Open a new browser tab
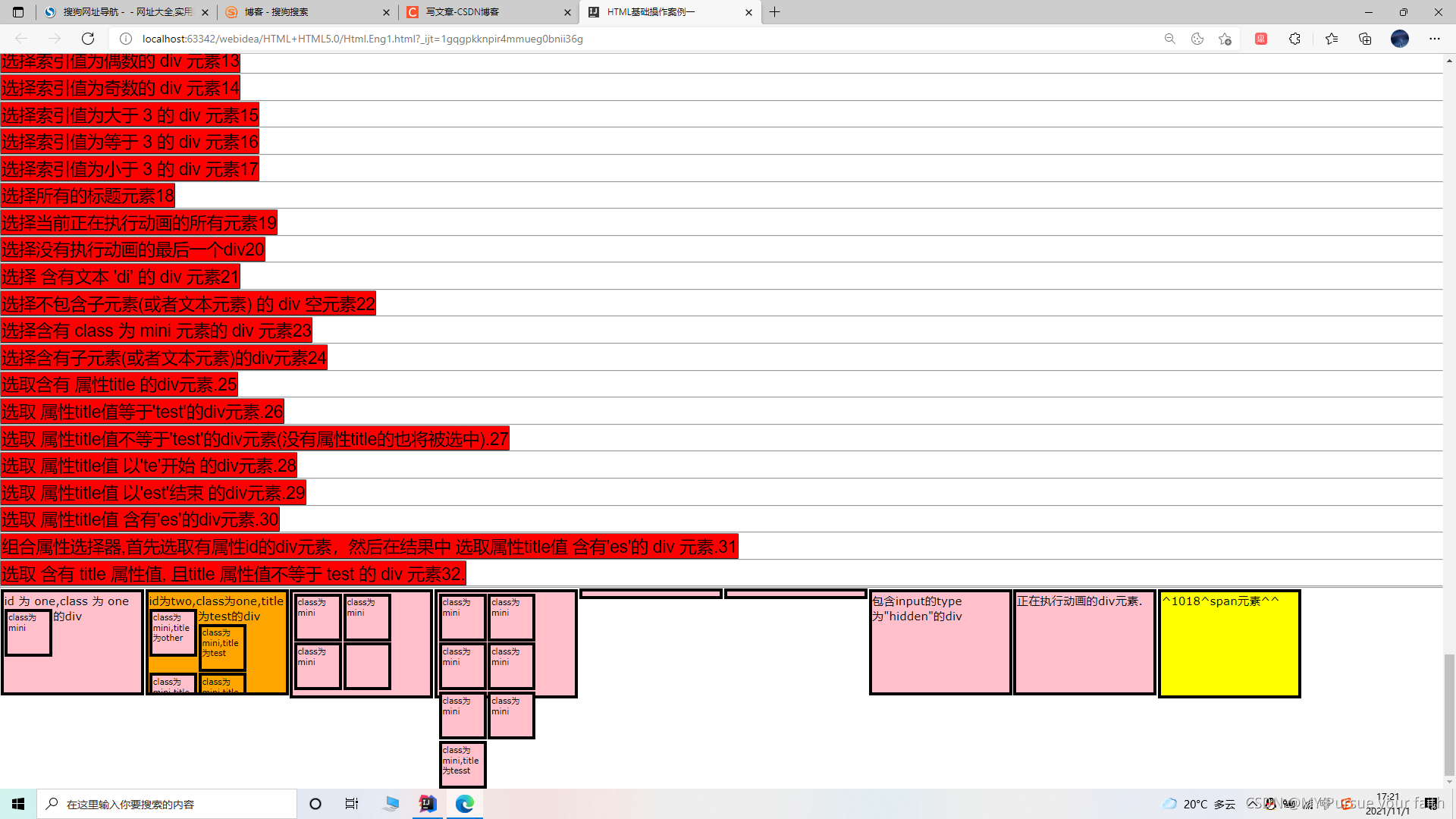This screenshot has height=819, width=1456. (x=774, y=12)
